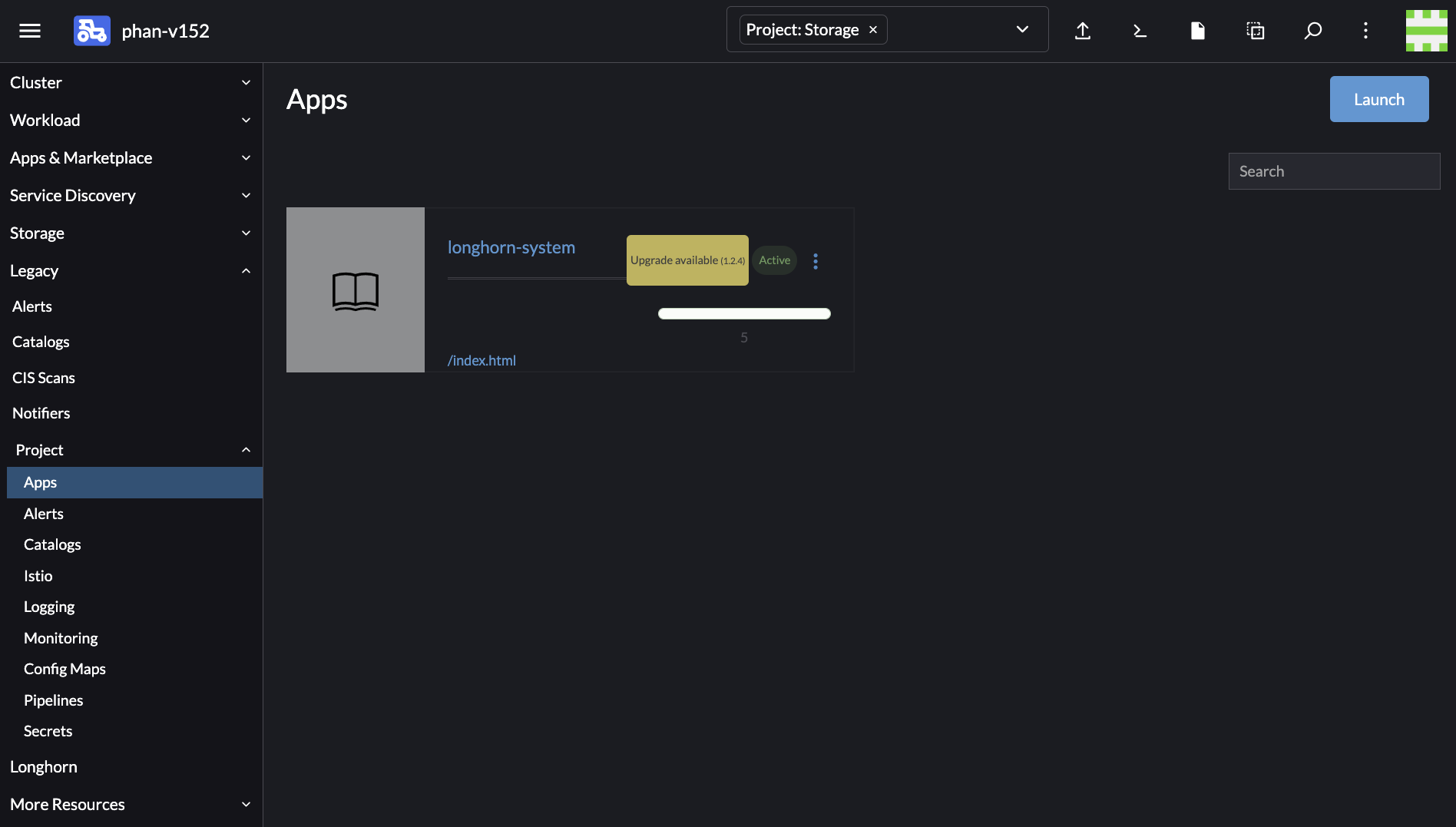1456x827 pixels.
Task: Remove the Project: Storage filter tag
Action: (x=873, y=30)
